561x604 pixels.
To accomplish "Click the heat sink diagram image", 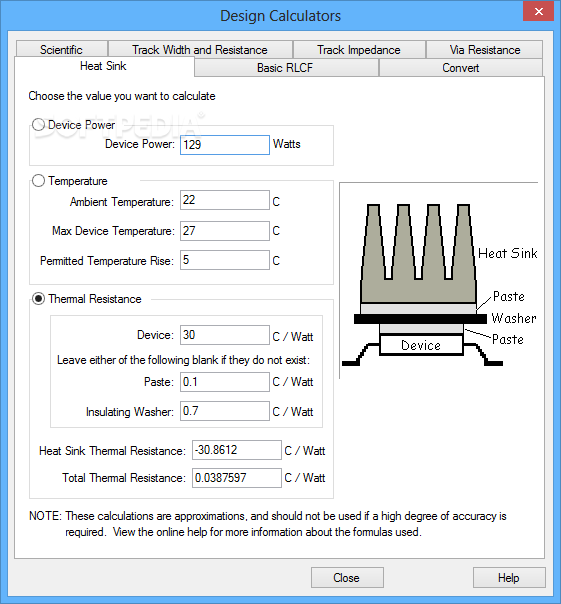I will point(438,280).
